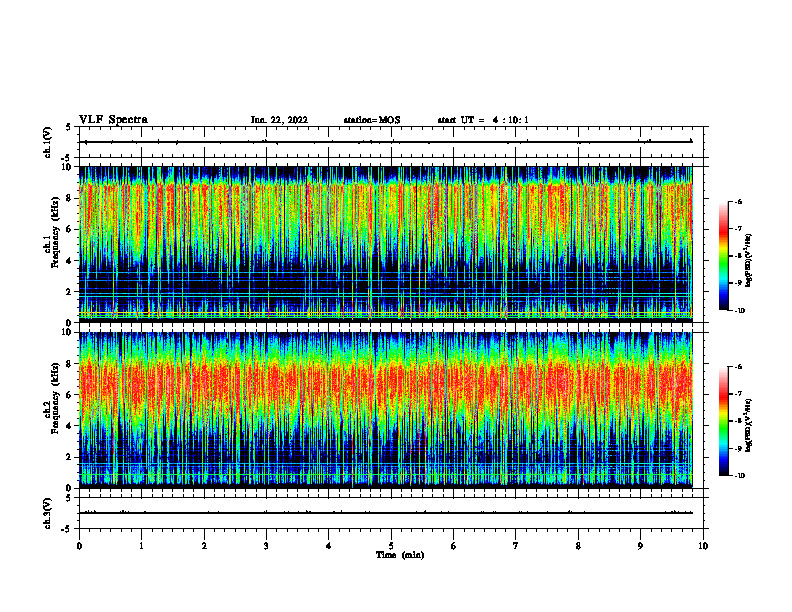The height and width of the screenshot is (612, 792).
Task: Click the "-6" label on ch.1 color bar
Action: pyautogui.click(x=738, y=201)
